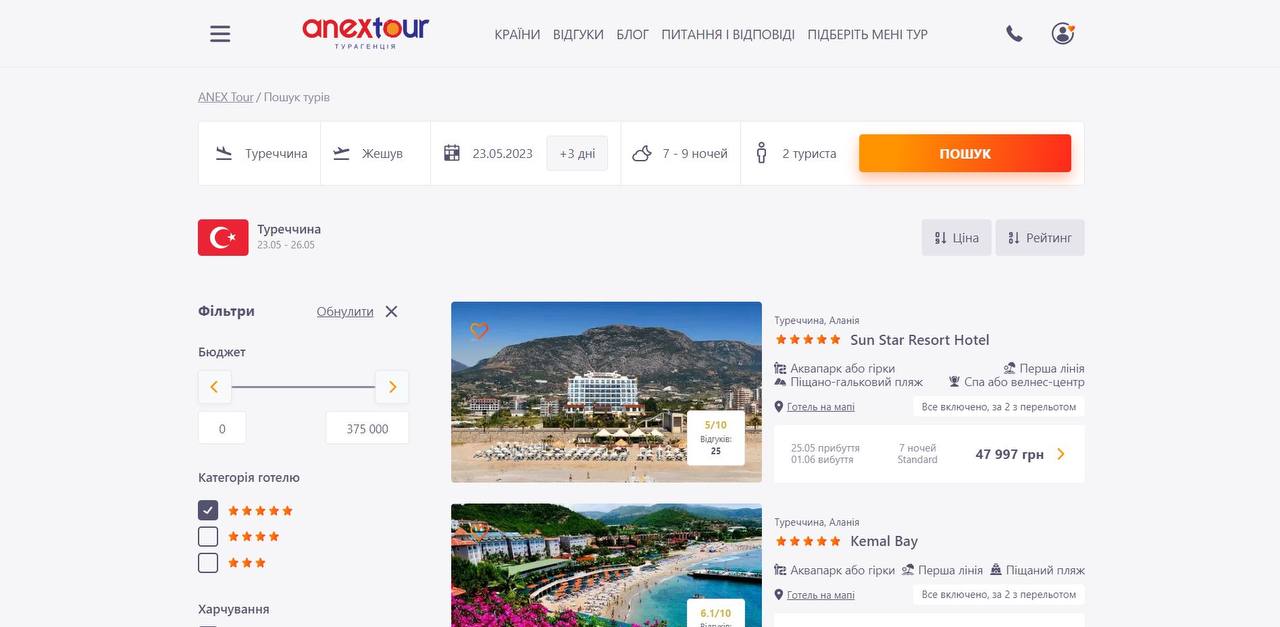Click the anextour logo

pos(365,33)
